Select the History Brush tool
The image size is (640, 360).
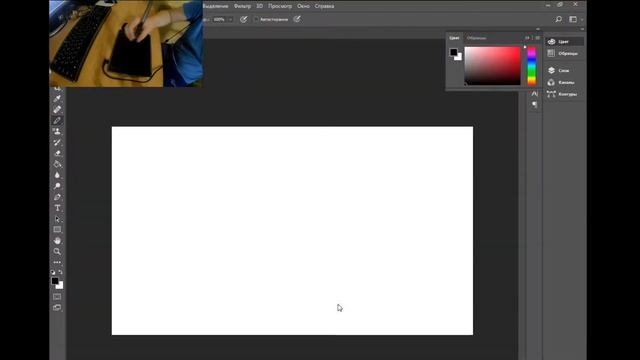[x=57, y=142]
